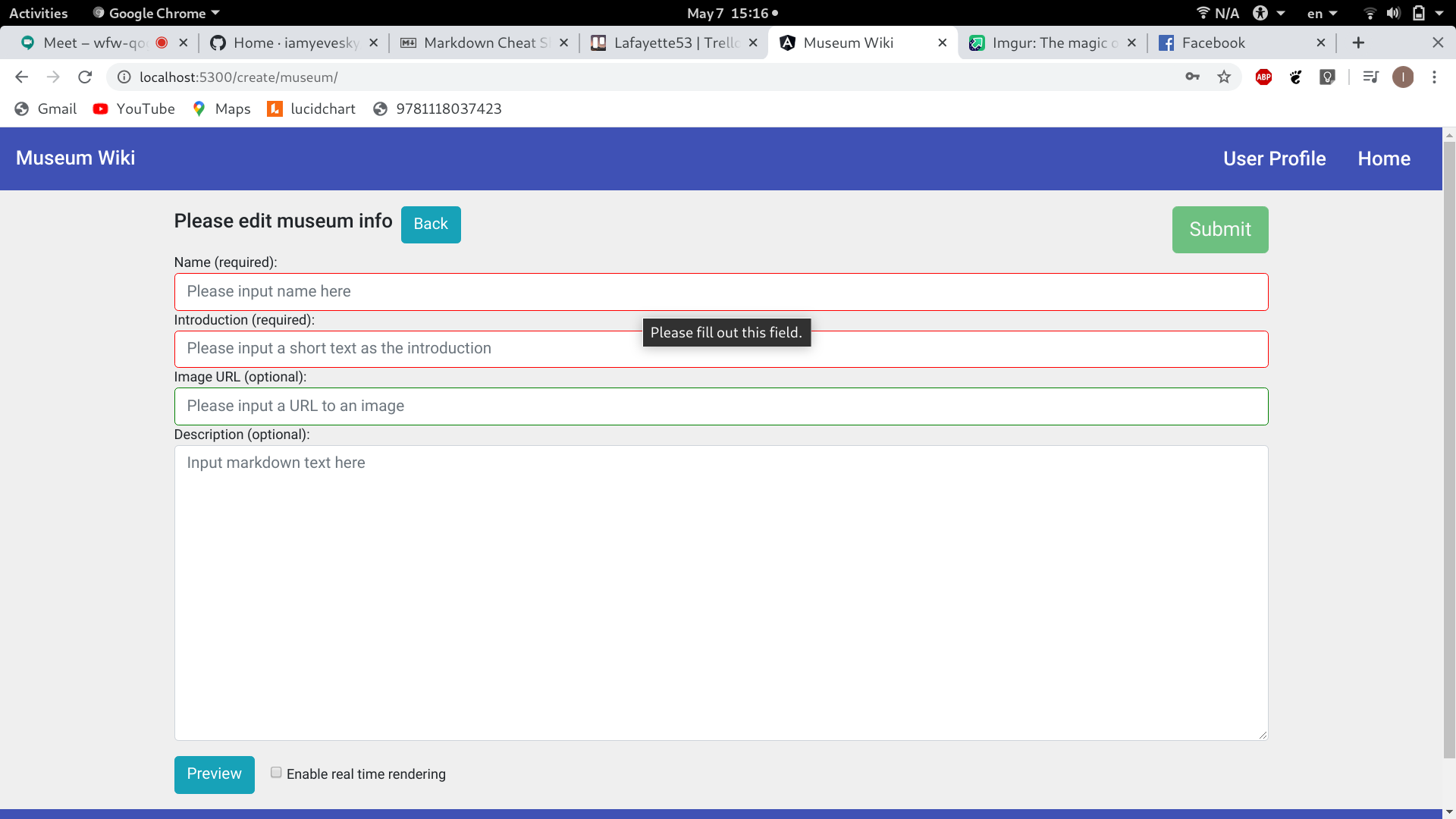
Task: Focus the museum Name input field
Action: tap(720, 292)
